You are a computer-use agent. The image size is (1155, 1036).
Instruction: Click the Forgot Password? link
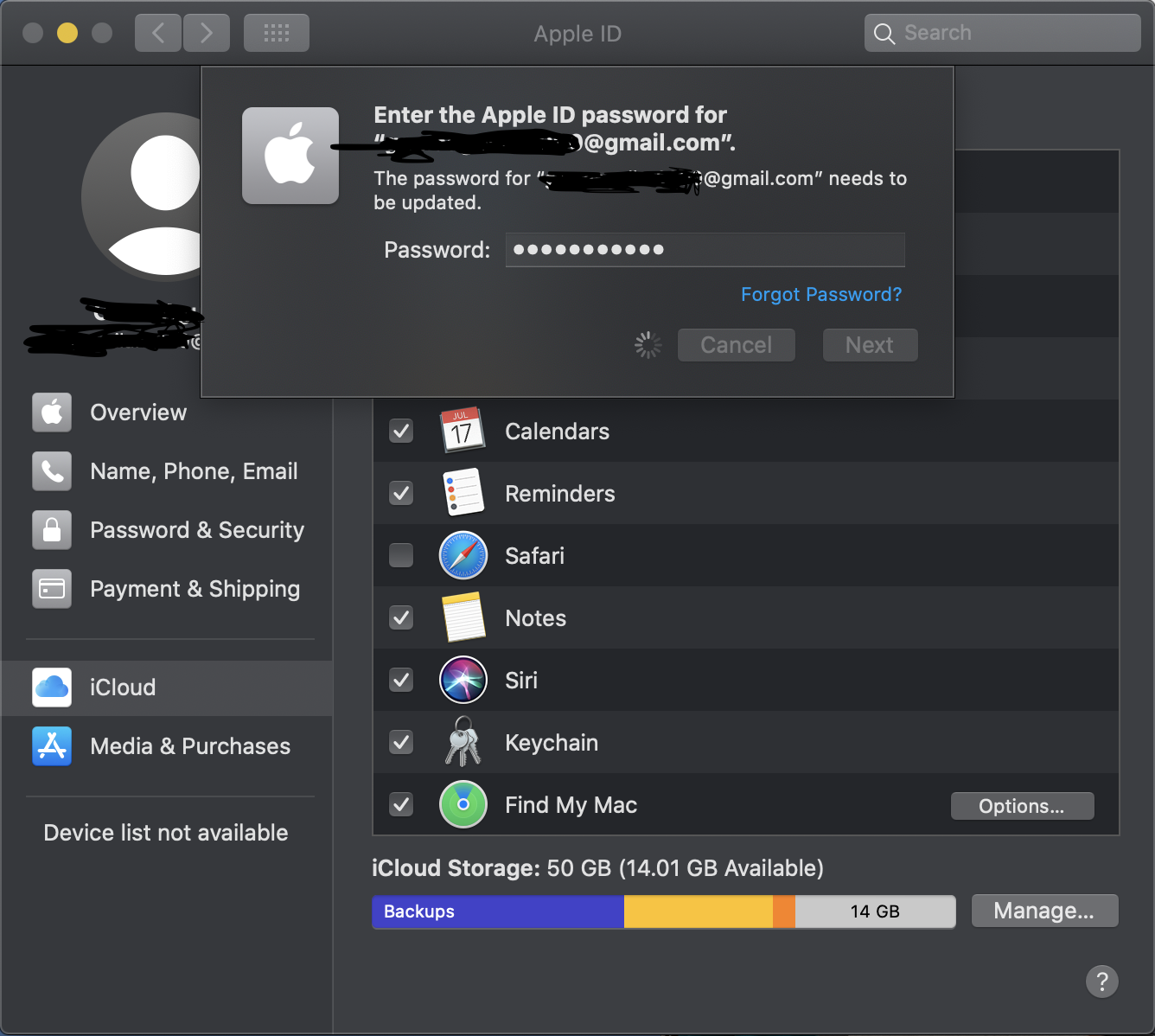[821, 294]
